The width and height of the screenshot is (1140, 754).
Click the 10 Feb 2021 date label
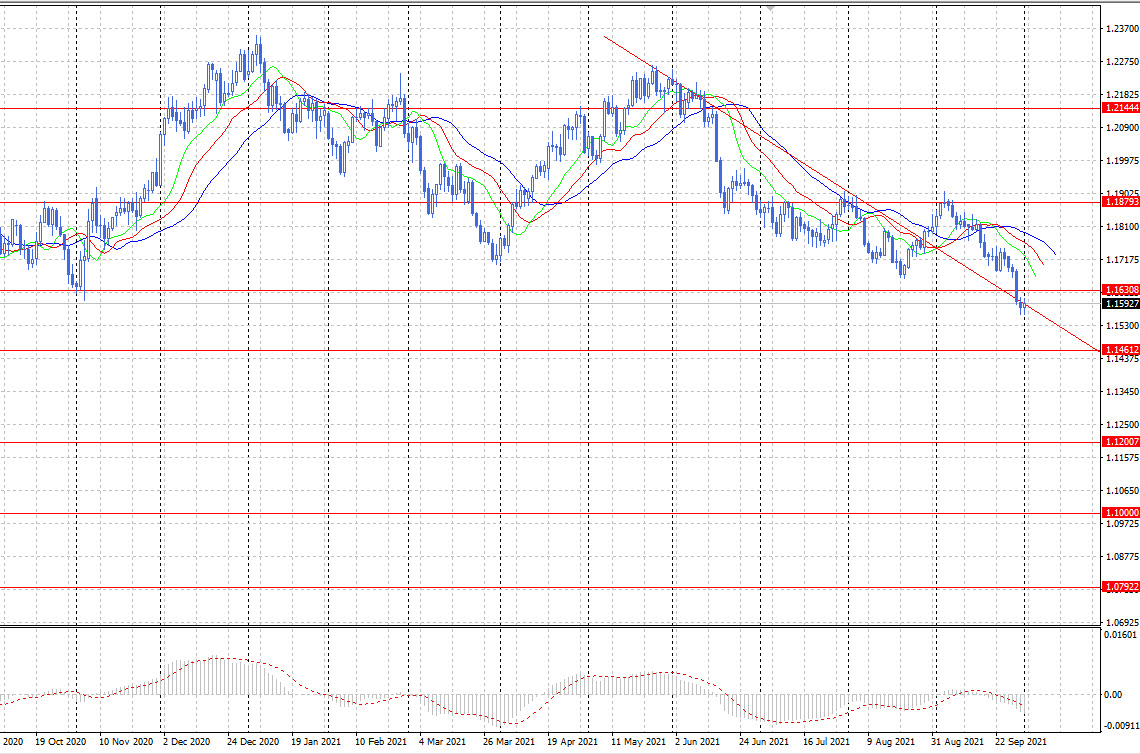coord(381,742)
